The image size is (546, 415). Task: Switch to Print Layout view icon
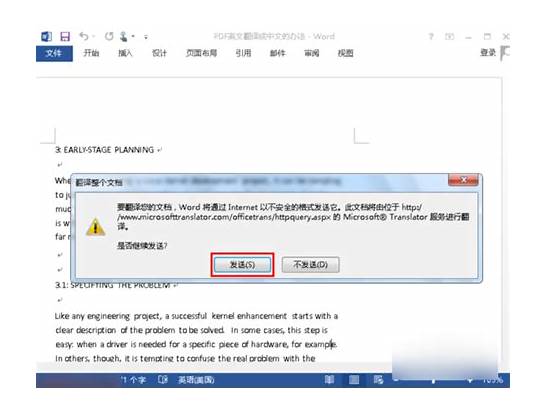(x=354, y=379)
